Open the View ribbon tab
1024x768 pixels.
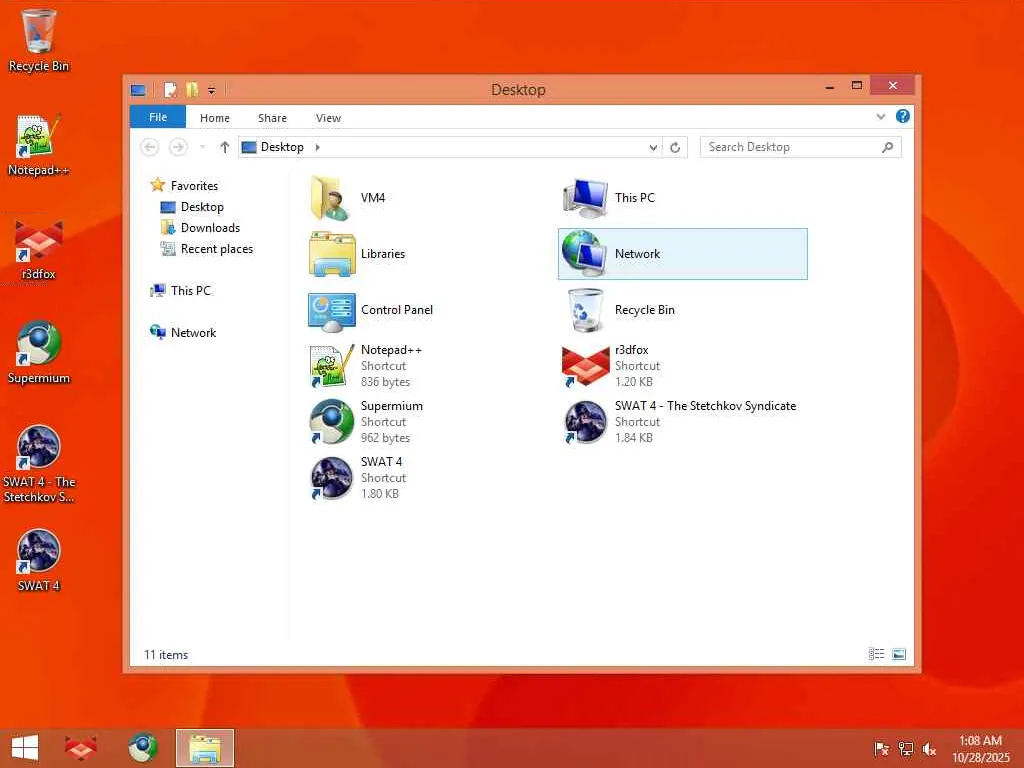(x=328, y=118)
